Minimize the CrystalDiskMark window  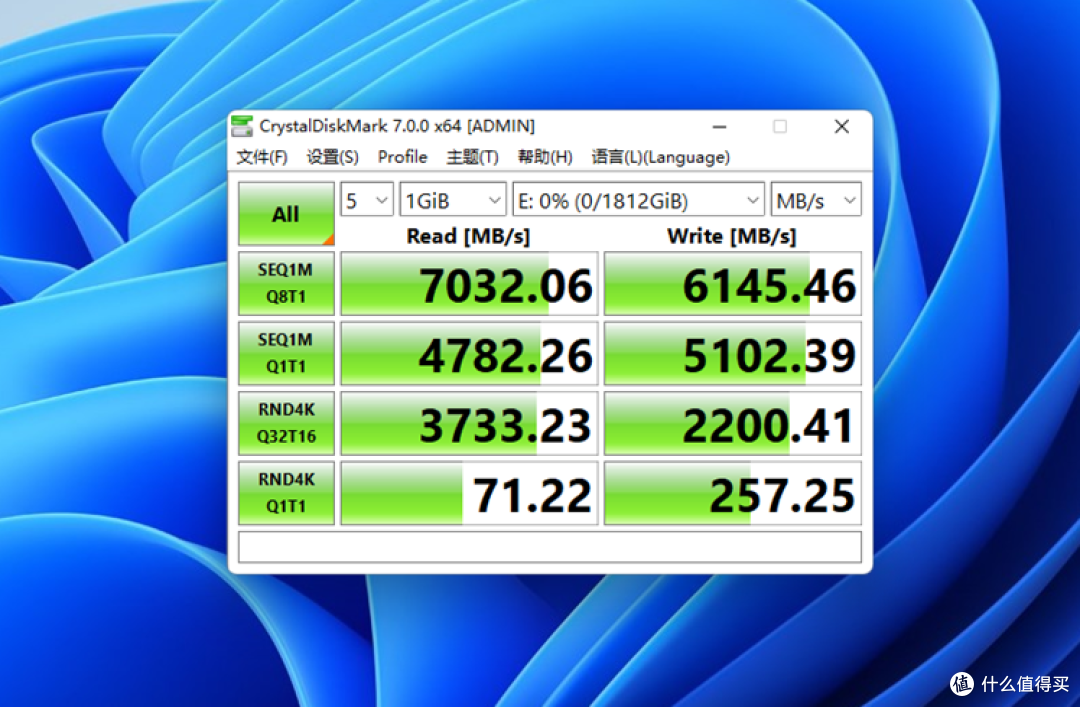(x=720, y=127)
